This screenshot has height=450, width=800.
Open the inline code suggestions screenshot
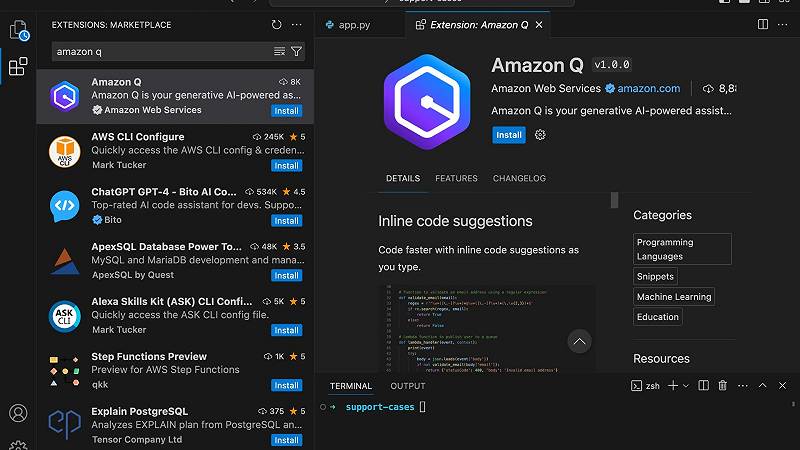click(x=486, y=328)
